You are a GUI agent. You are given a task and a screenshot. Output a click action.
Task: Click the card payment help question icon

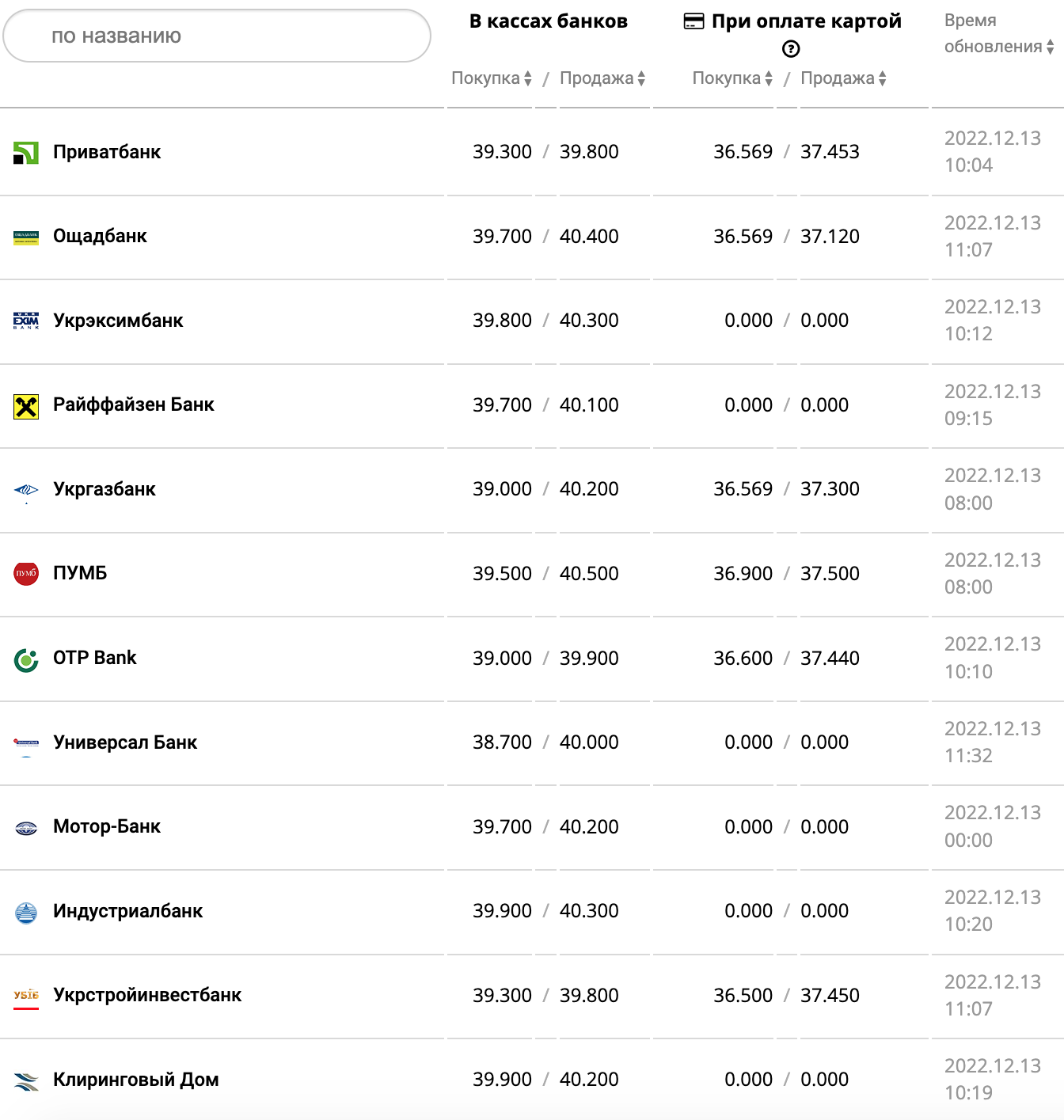[x=790, y=49]
